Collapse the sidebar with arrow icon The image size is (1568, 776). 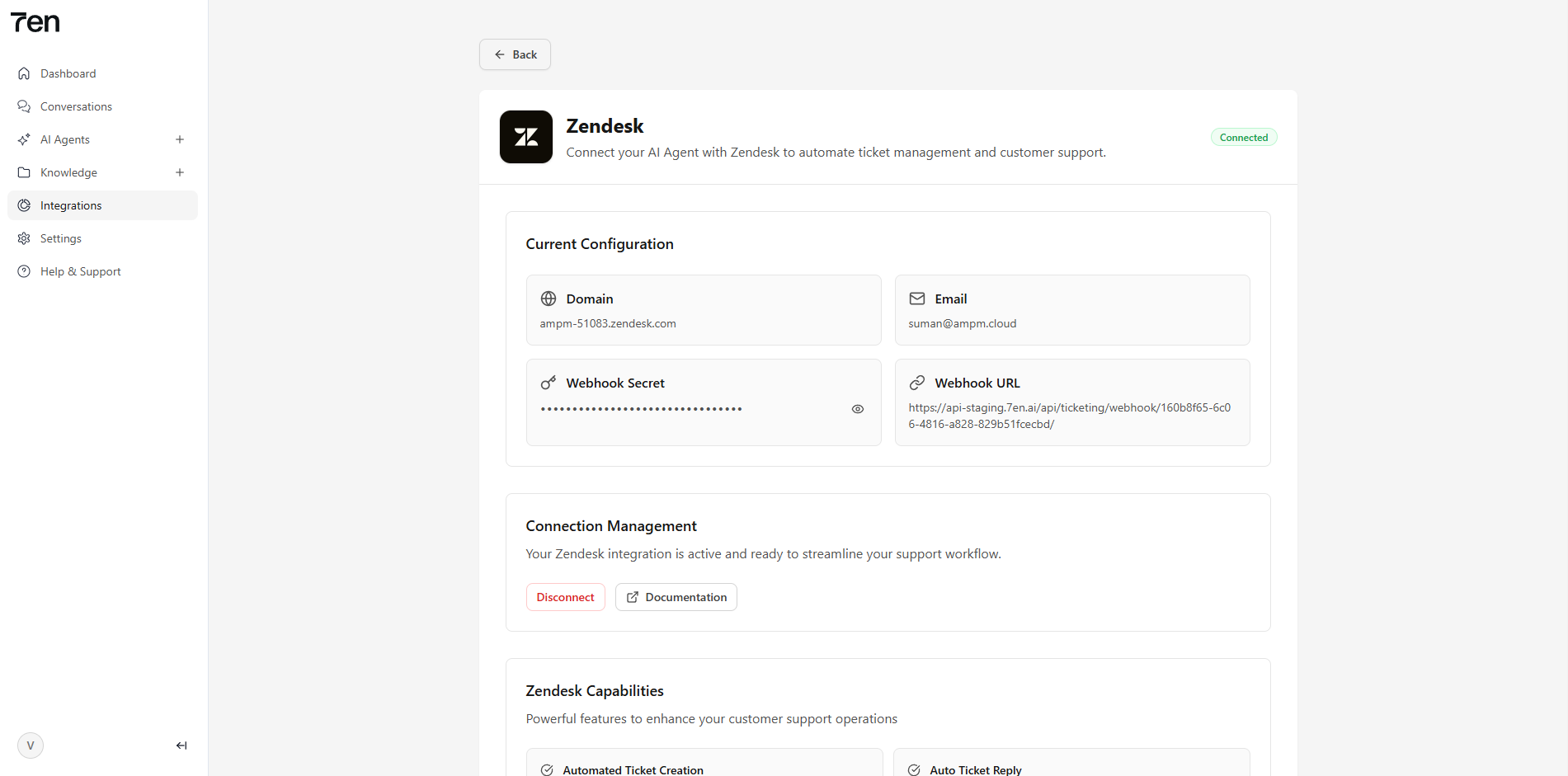(181, 745)
